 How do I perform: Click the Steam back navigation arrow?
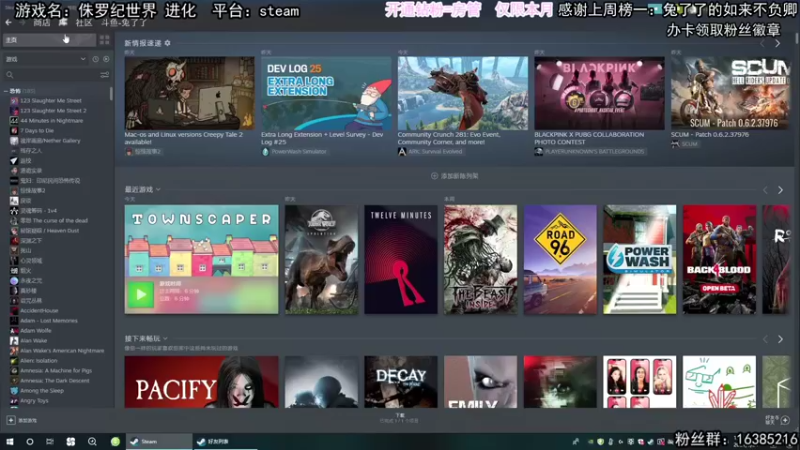coord(8,23)
